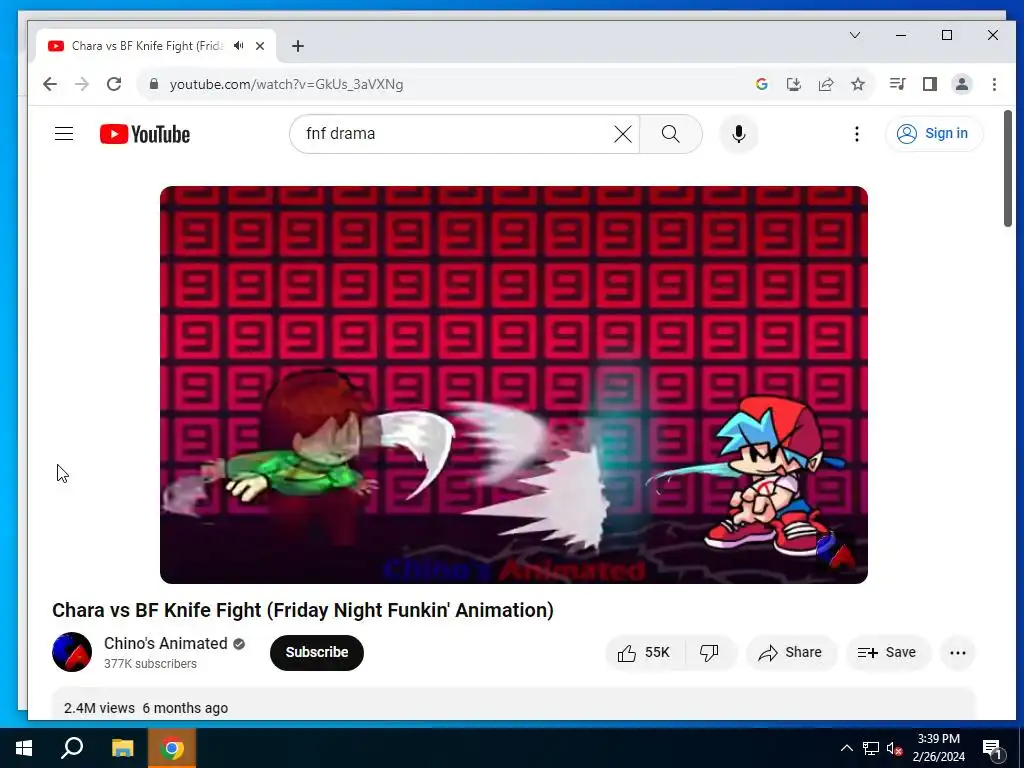Switch to Chrome in the taskbar
1024x768 pixels.
point(172,748)
